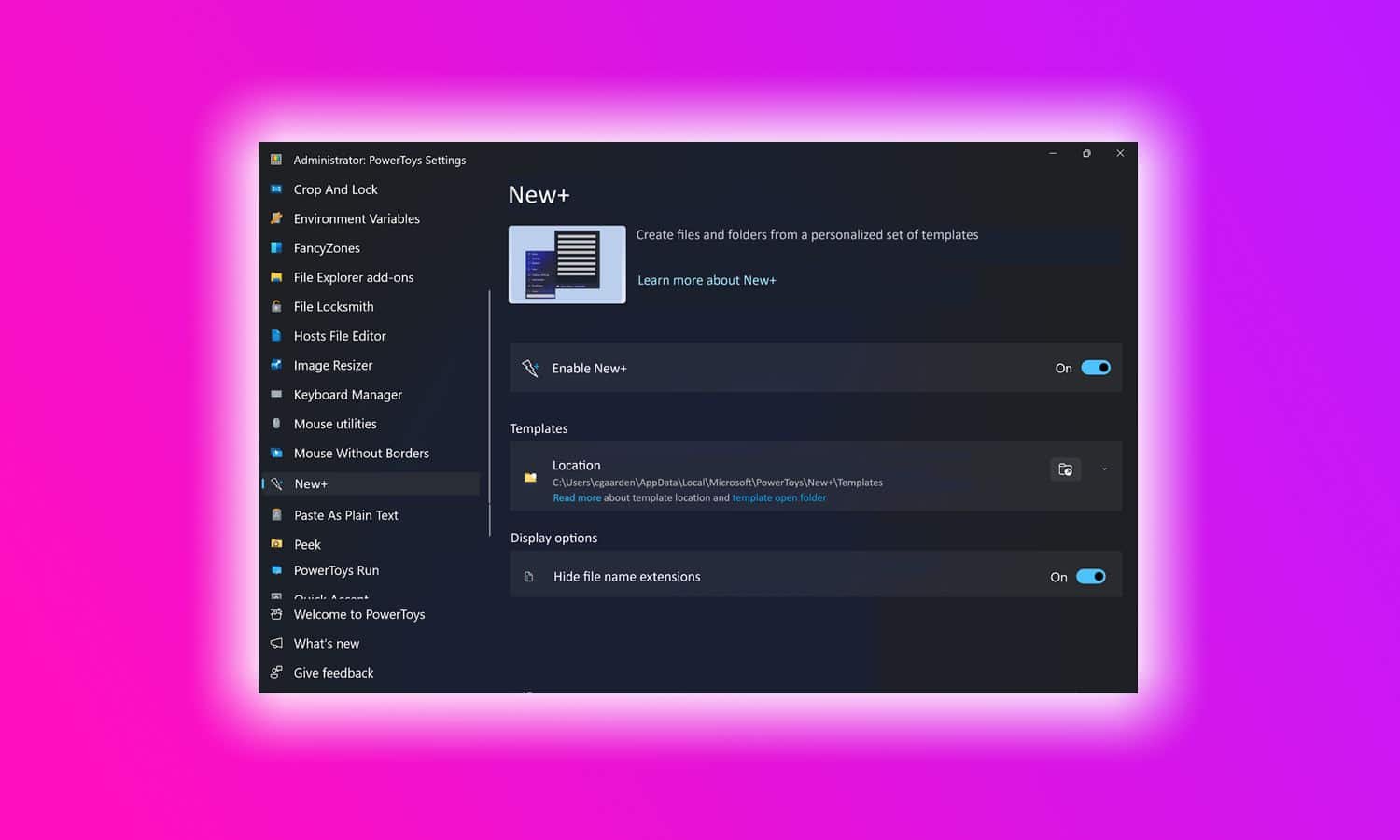The height and width of the screenshot is (840, 1400).
Task: Click the Mouse Without Borders icon
Action: (276, 453)
